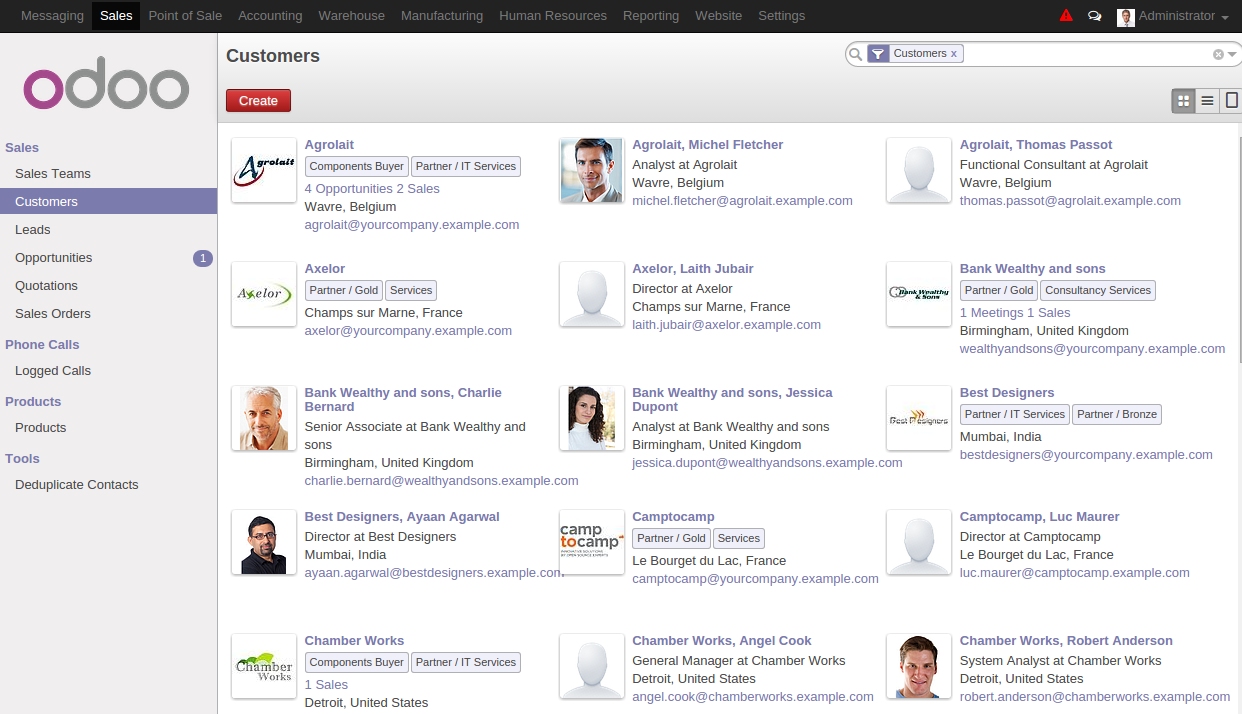Switch to kanban view icon
Screen dimensions: 1242x714
coord(1184,101)
